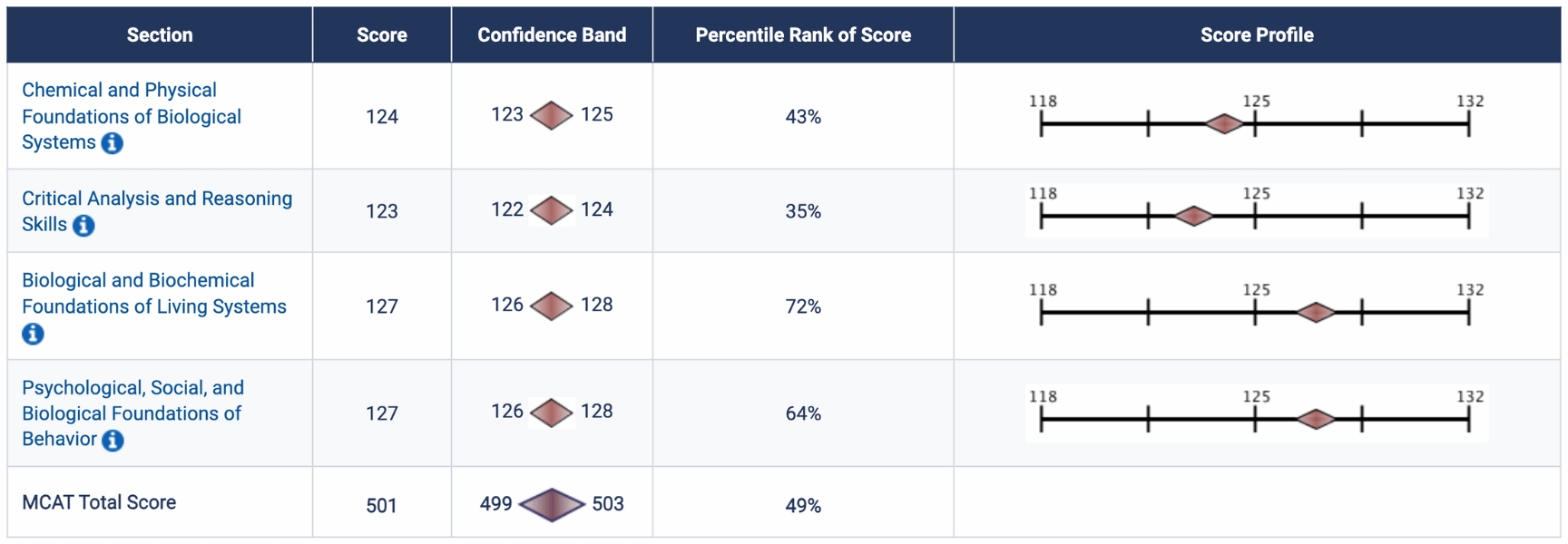Click the MCAT Total Score value 501
This screenshot has width=1568, height=544.
[x=382, y=505]
